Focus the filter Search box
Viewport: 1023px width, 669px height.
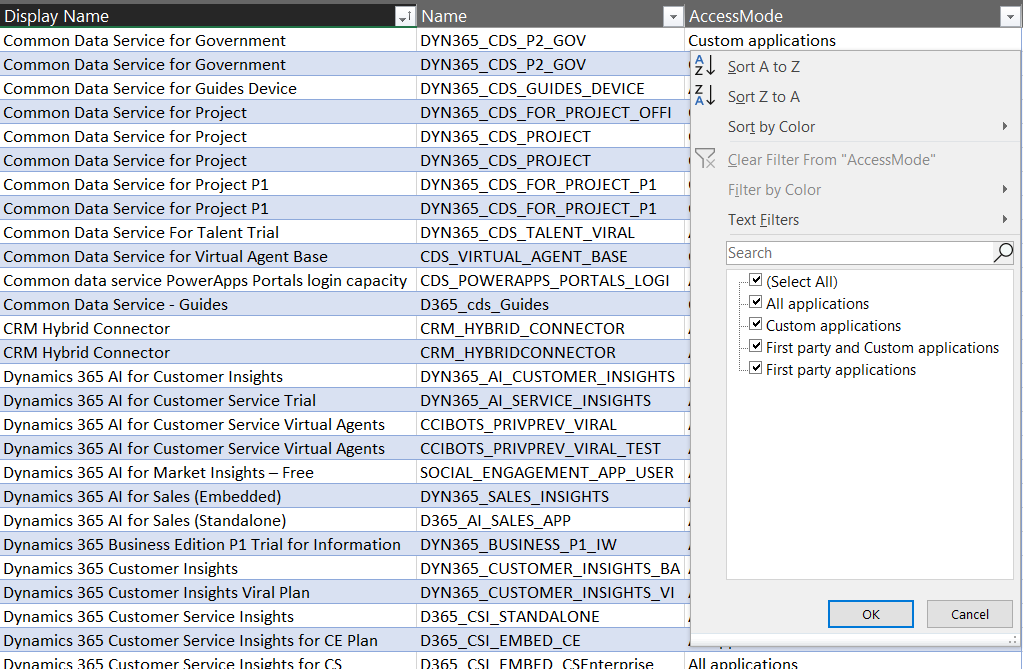(x=859, y=253)
